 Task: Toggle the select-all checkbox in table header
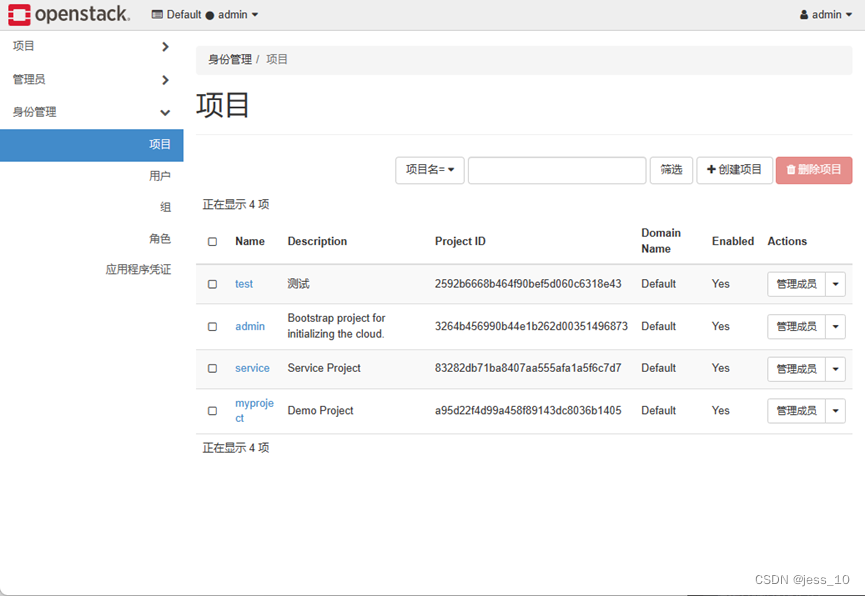click(212, 242)
